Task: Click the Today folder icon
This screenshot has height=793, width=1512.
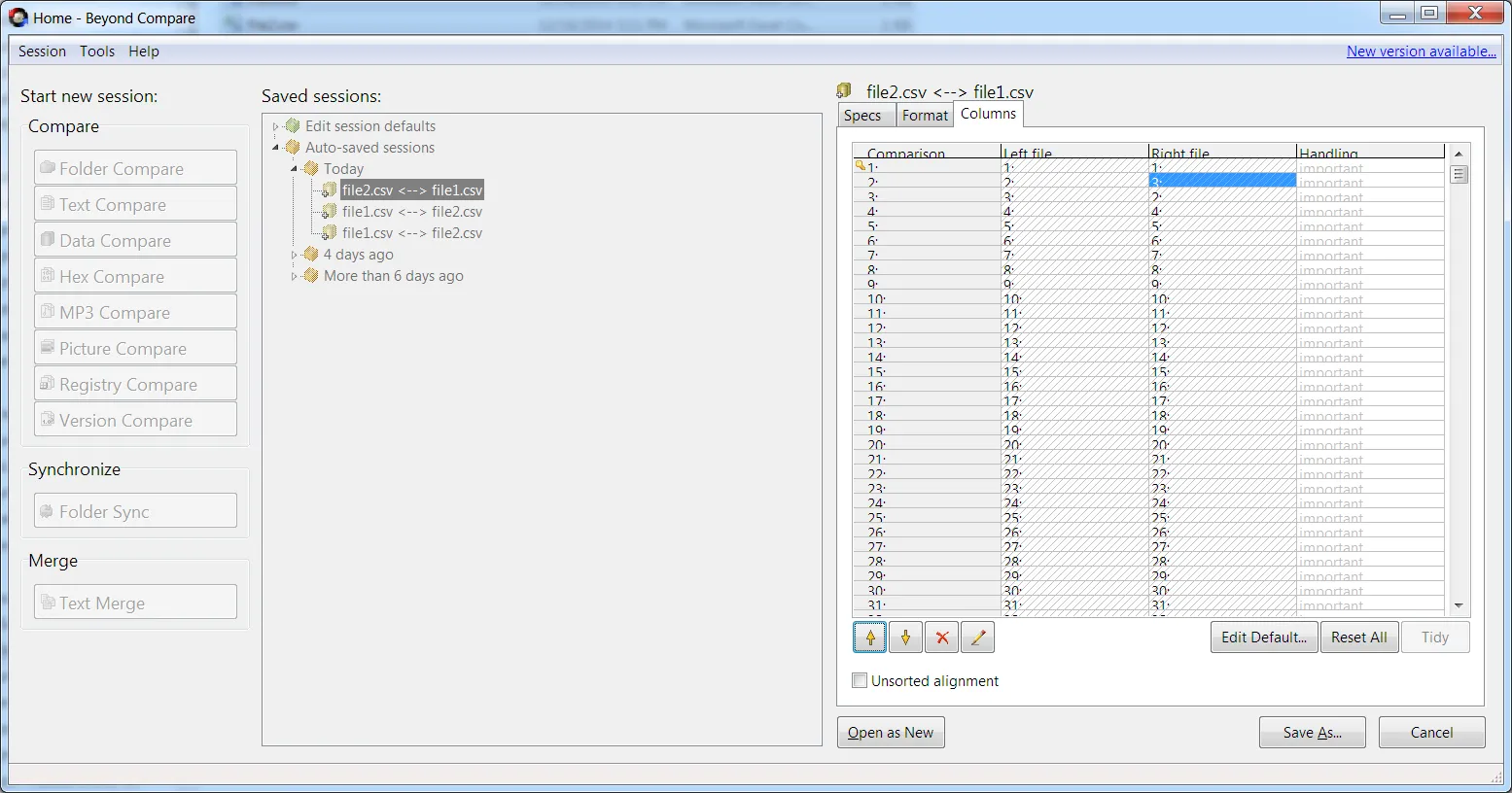Action: (x=310, y=168)
